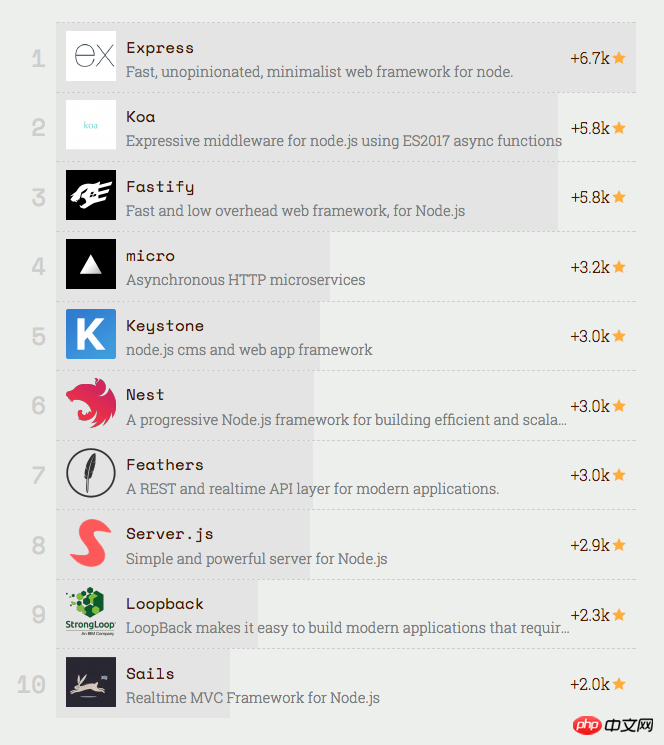The width and height of the screenshot is (664, 745).
Task: Open the Fastify title link
Action: 160,187
